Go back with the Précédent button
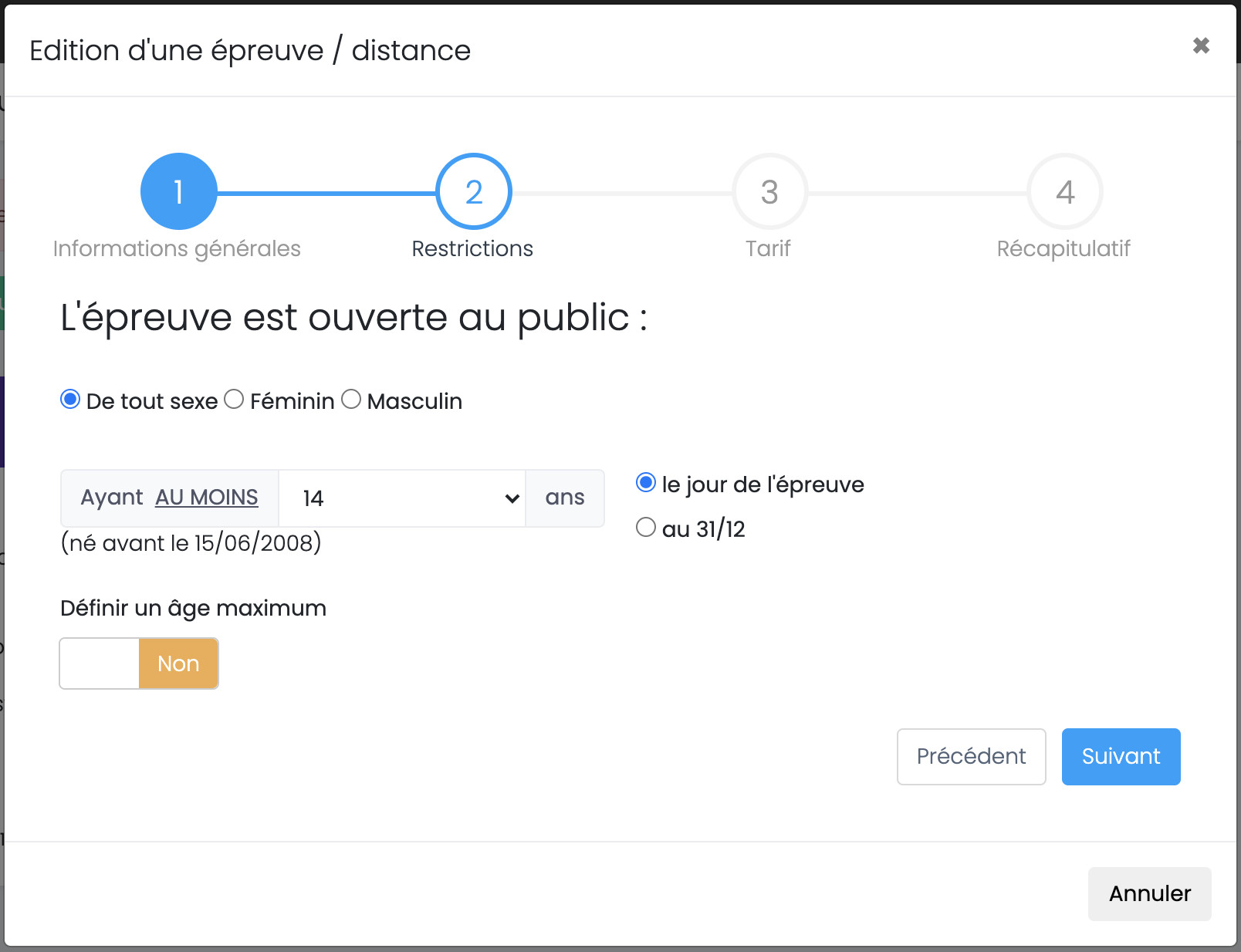This screenshot has height=952, width=1241. 971,757
